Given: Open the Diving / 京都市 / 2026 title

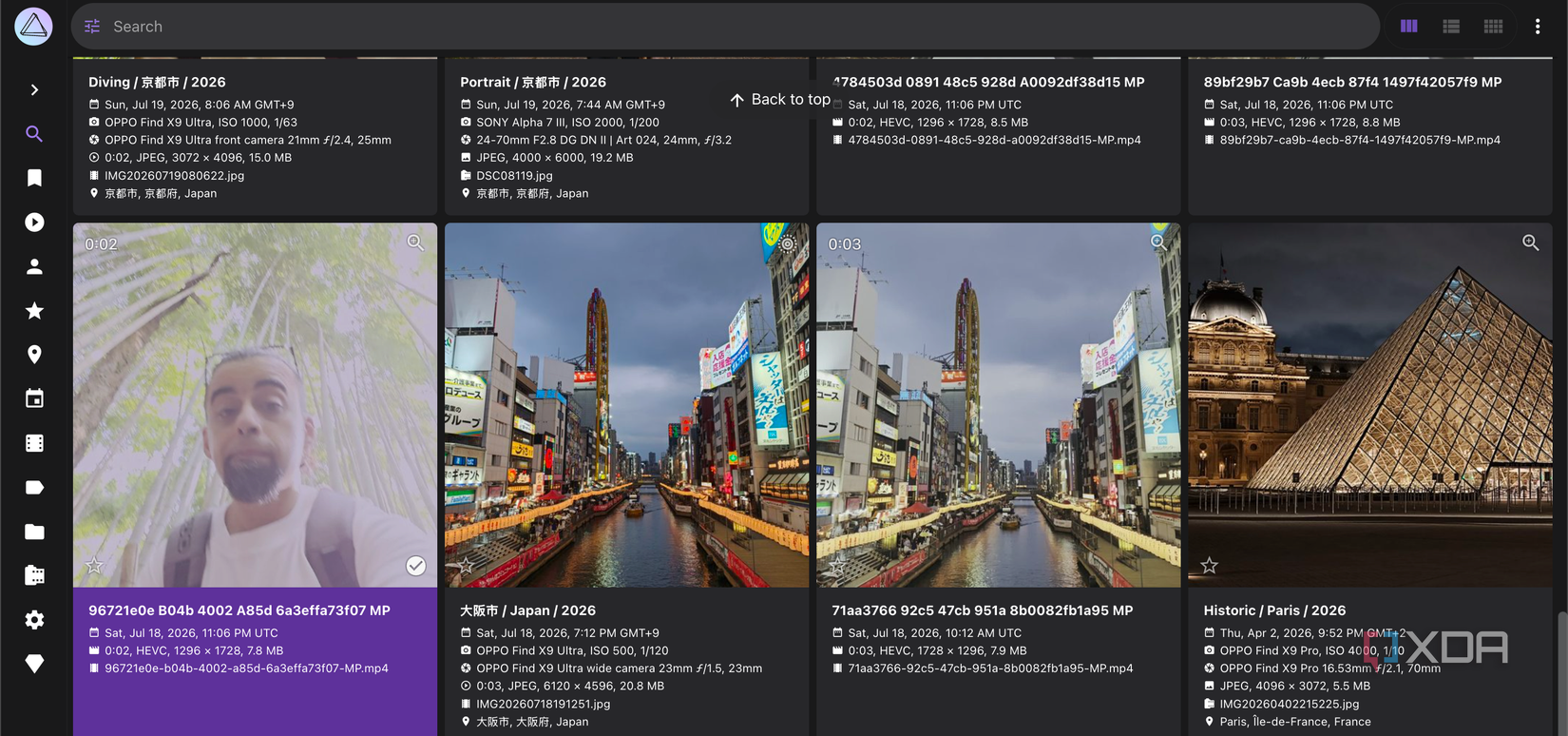Looking at the screenshot, I should (x=157, y=82).
